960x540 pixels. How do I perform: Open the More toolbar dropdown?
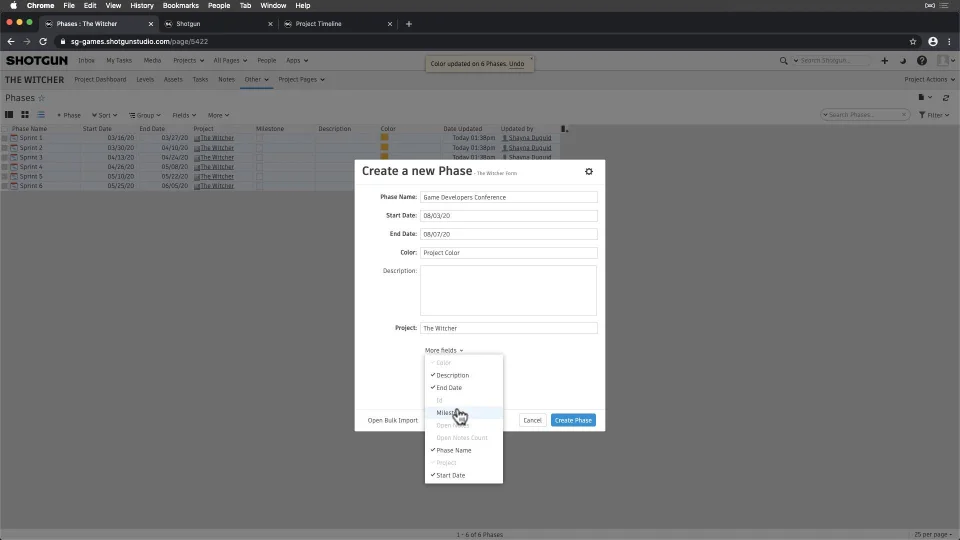point(218,115)
